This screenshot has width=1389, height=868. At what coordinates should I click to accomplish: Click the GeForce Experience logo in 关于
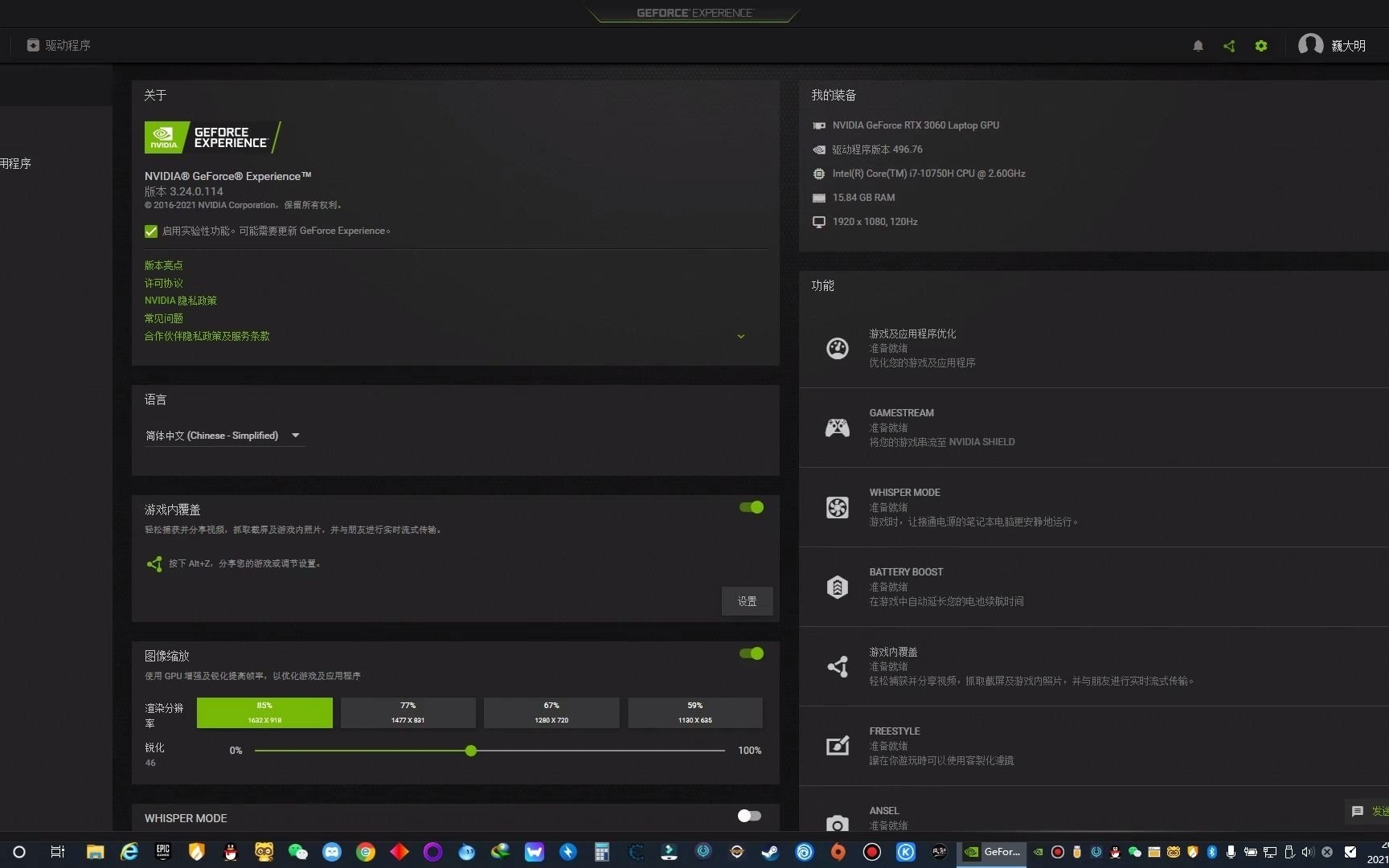click(x=212, y=137)
